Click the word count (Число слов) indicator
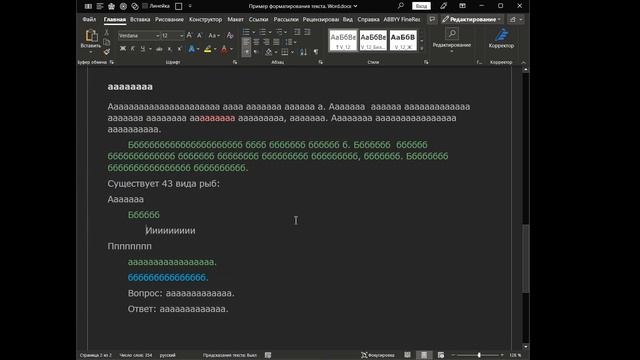This screenshot has height=360, width=640. (136, 355)
